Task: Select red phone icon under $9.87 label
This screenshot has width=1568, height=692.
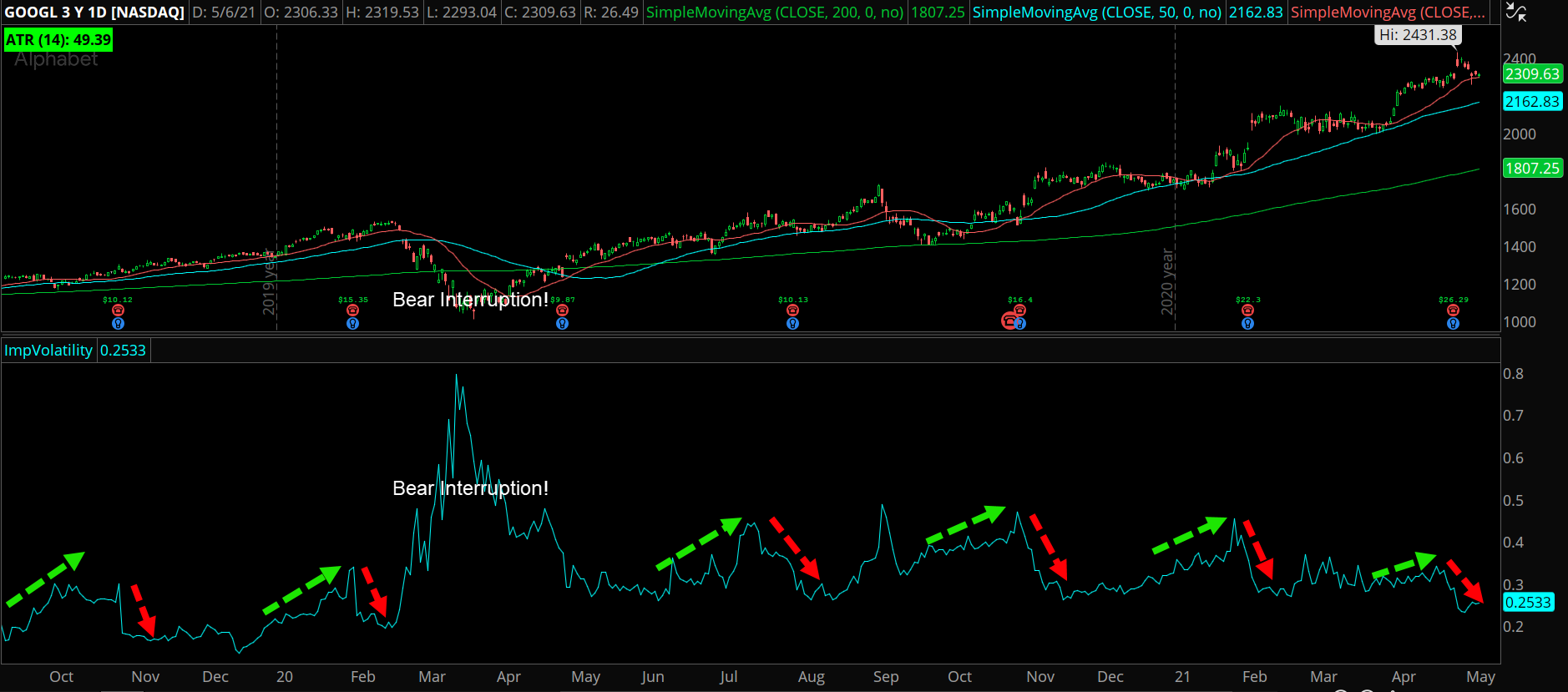Action: tap(562, 311)
